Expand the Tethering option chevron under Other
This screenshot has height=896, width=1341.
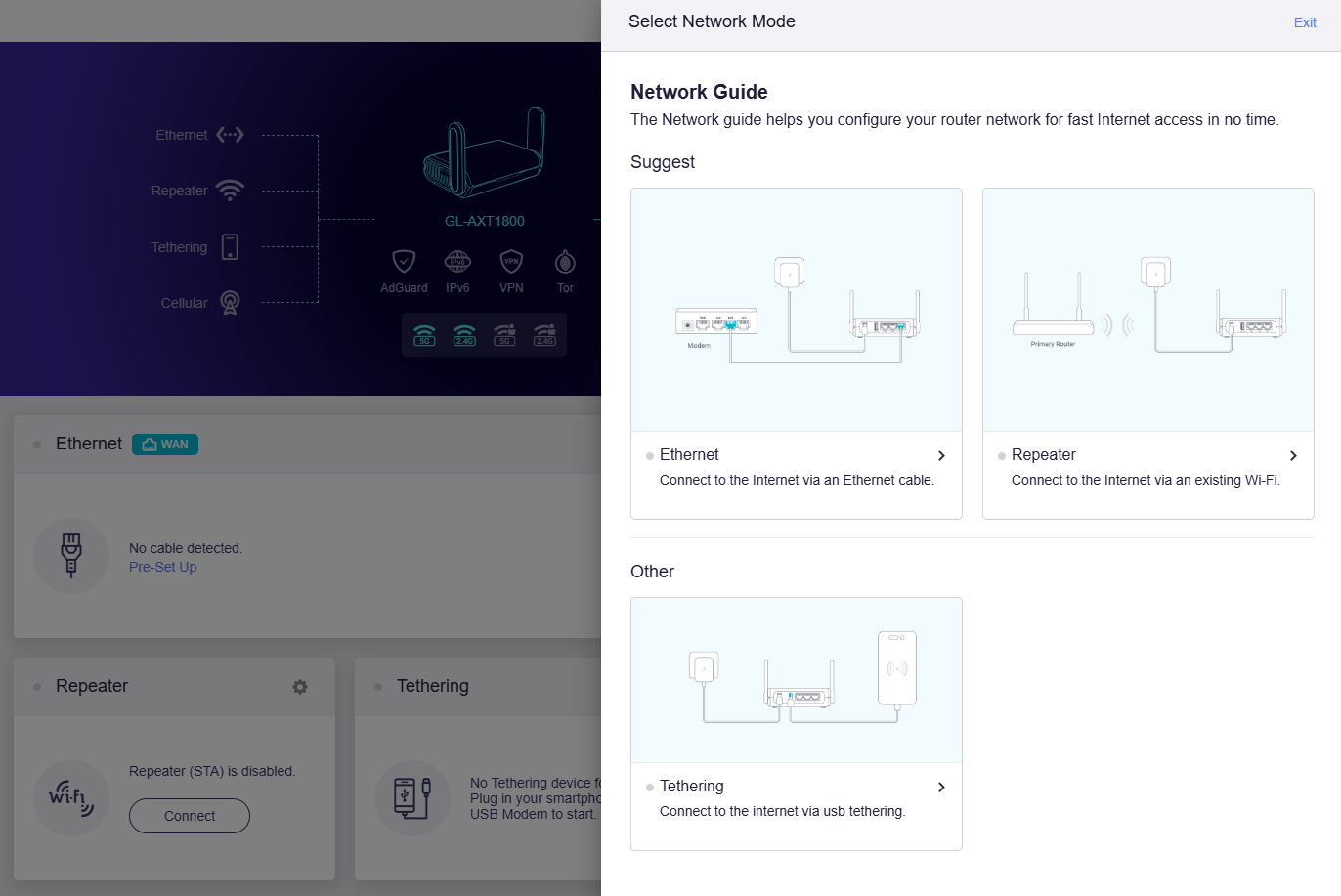941,787
